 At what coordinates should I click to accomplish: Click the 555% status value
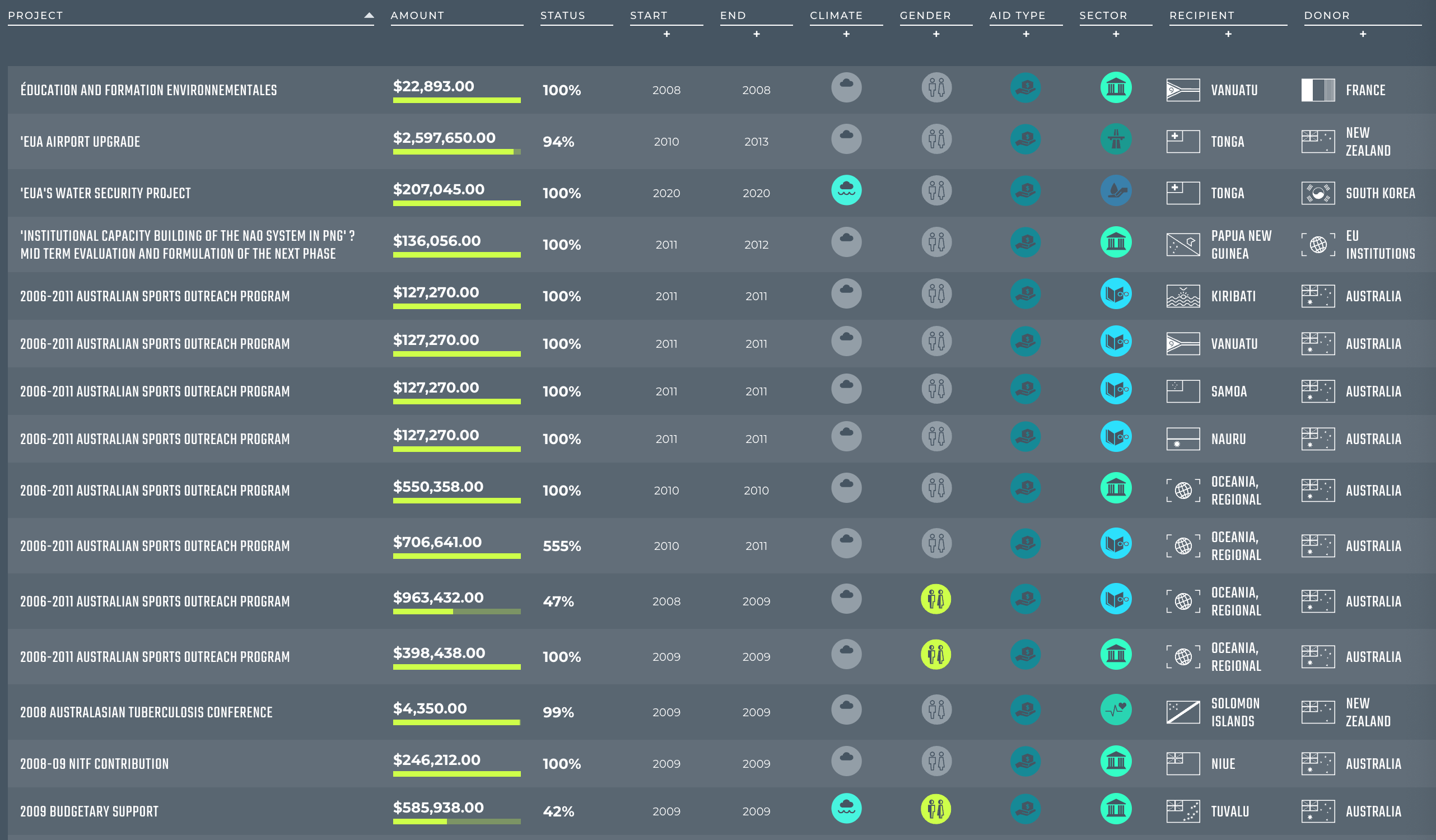click(562, 546)
